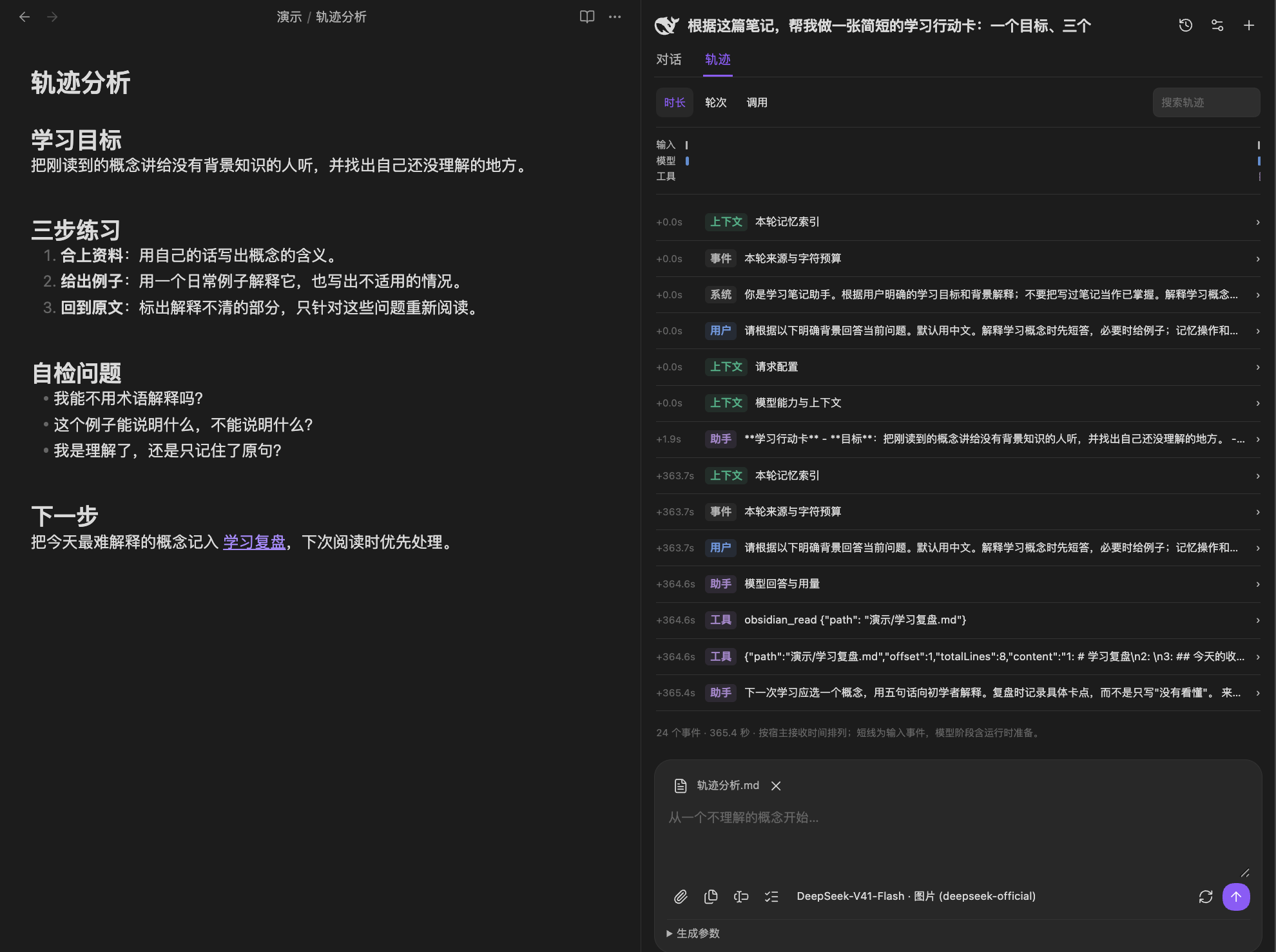Navigate back with the left arrow icon
This screenshot has width=1276, height=952.
[24, 17]
